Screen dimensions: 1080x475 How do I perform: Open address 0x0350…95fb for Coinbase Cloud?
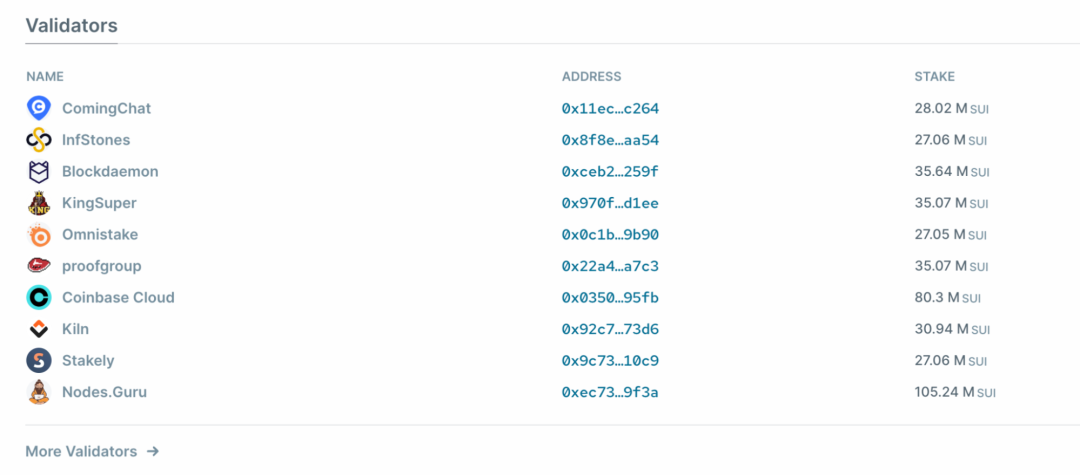pos(610,298)
